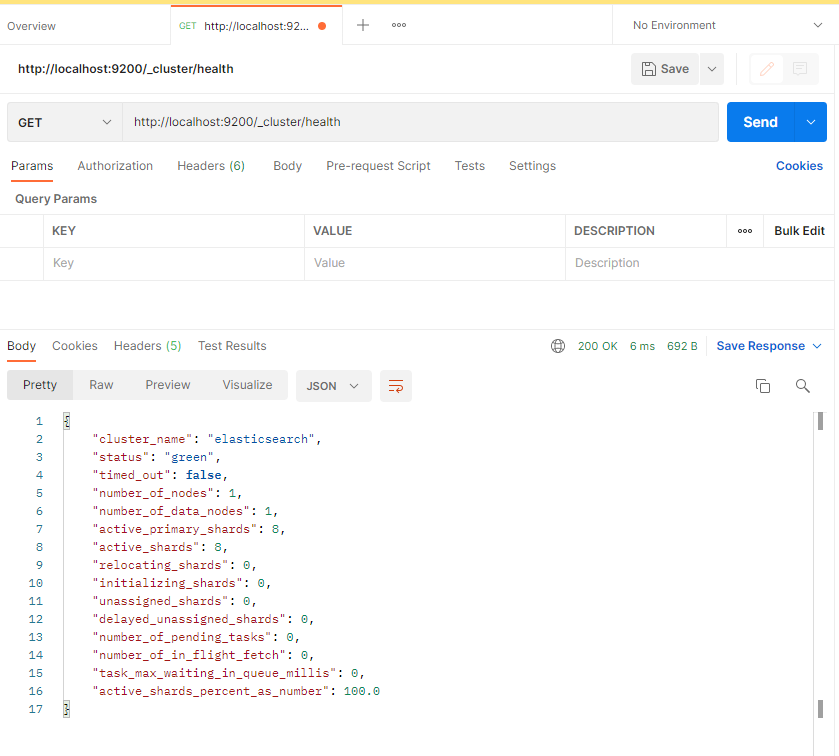Open a new request tab with plus icon

pyautogui.click(x=363, y=25)
